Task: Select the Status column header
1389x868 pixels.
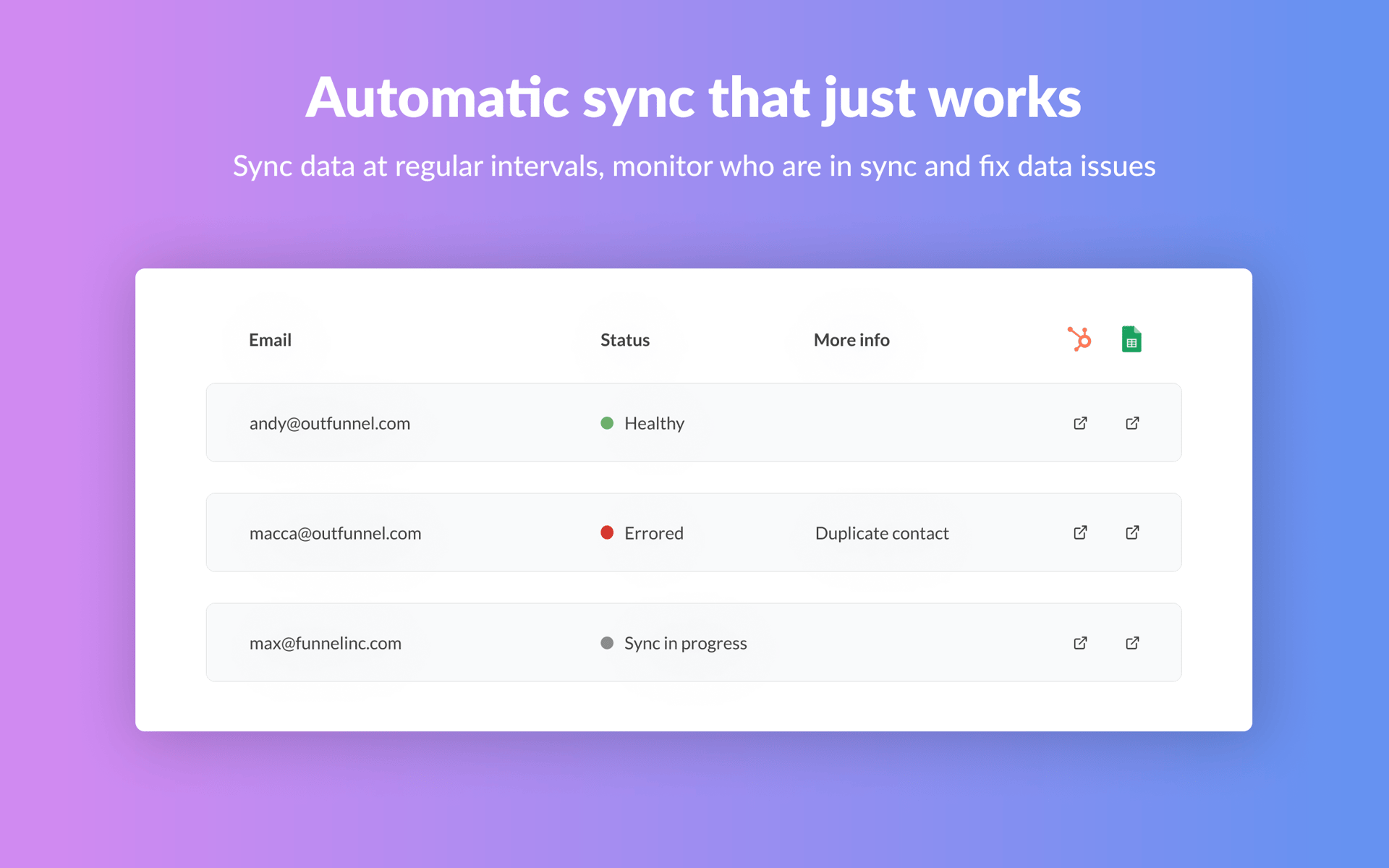Action: 624,339
